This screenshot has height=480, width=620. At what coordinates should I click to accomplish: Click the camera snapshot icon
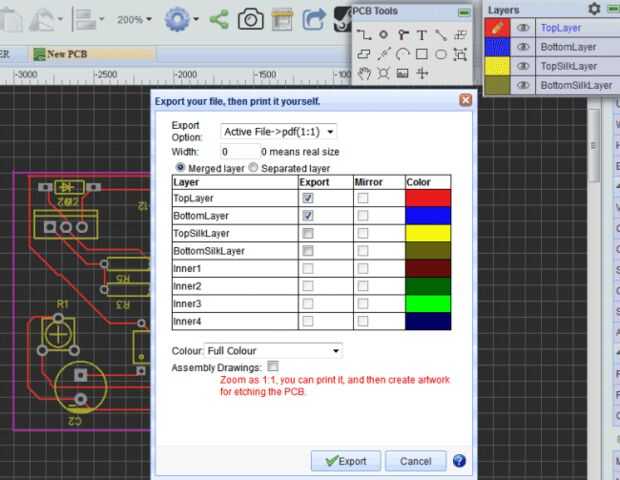tap(251, 19)
